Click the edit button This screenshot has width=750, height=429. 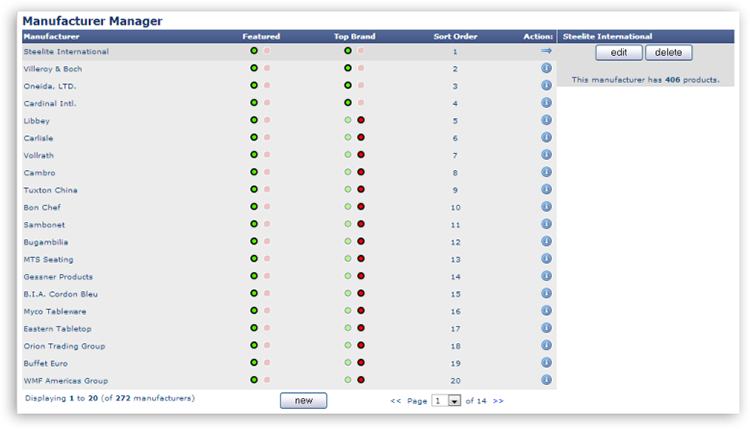coord(619,53)
